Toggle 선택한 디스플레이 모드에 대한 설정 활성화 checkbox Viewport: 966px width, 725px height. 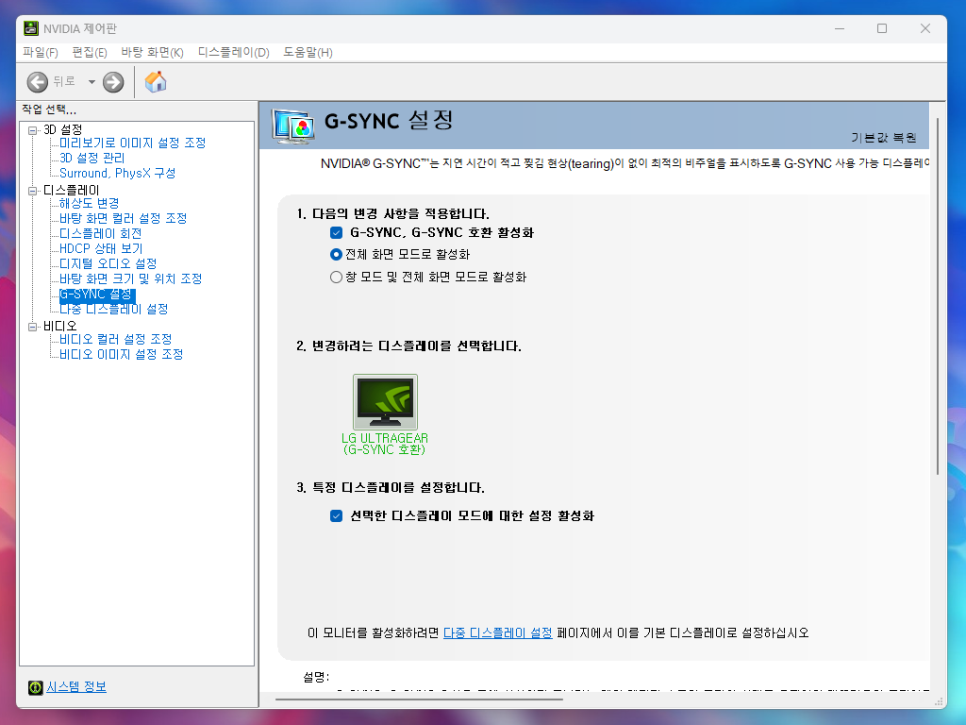pos(336,516)
